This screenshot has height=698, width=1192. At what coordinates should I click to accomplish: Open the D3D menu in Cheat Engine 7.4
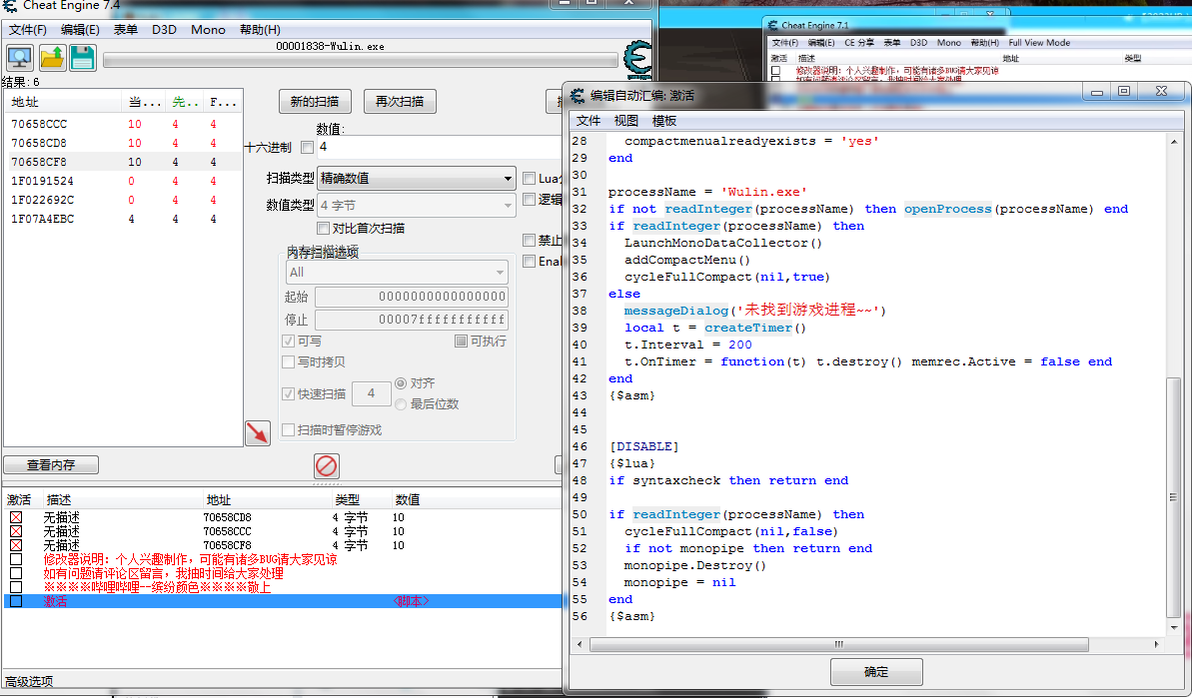point(164,30)
